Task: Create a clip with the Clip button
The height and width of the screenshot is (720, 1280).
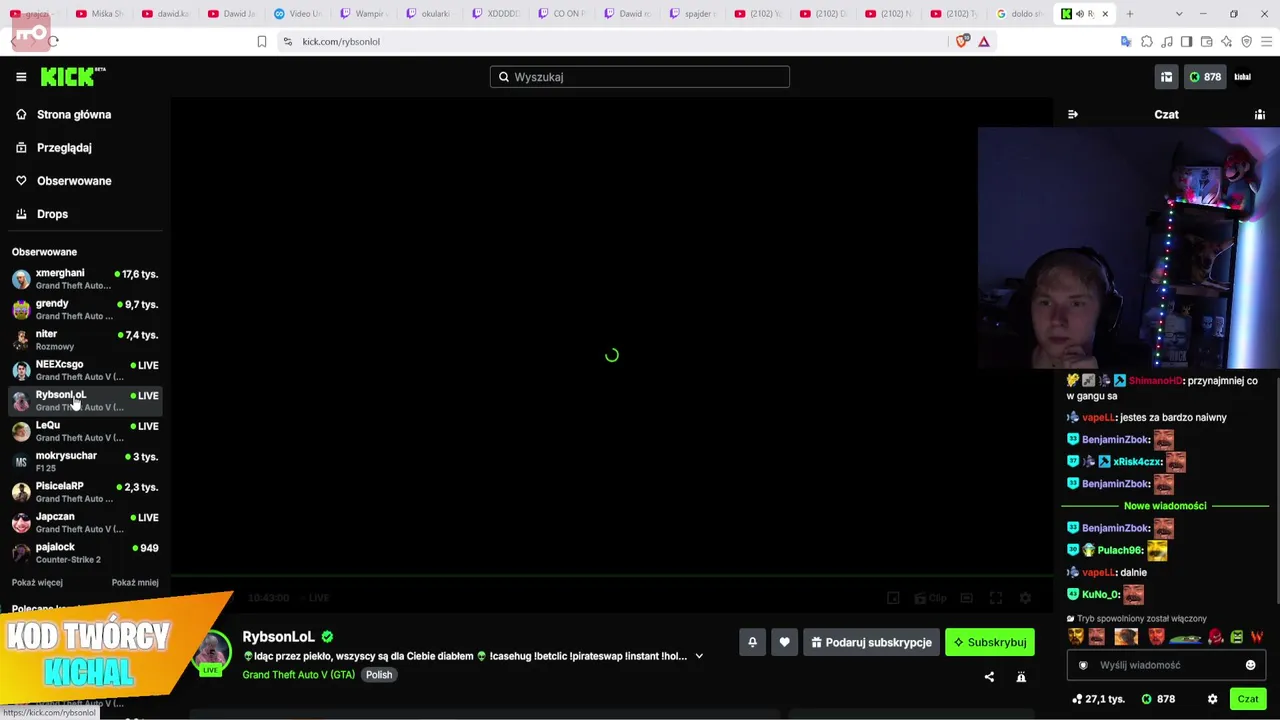Action: pyautogui.click(x=931, y=598)
